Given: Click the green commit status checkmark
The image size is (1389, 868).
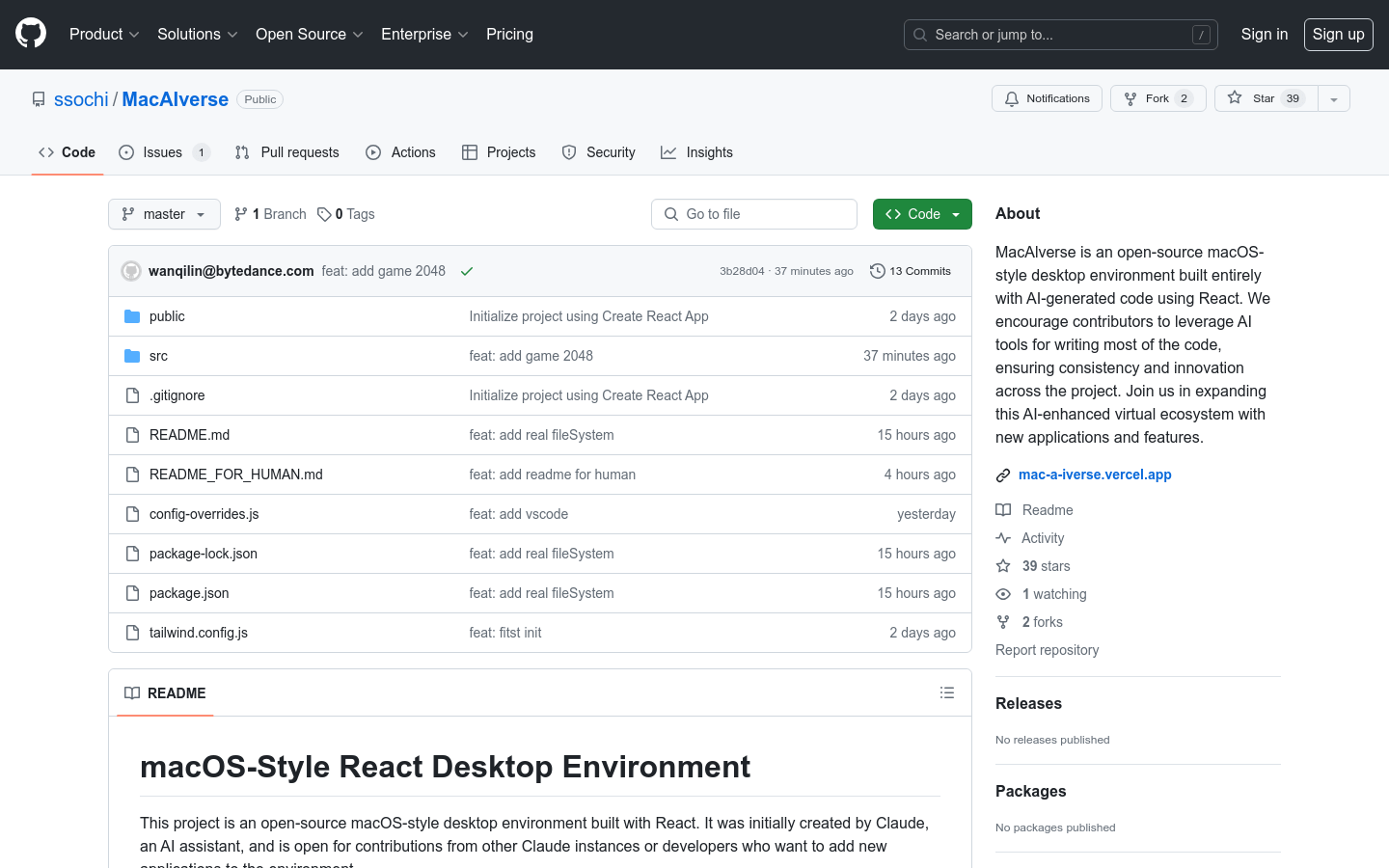Looking at the screenshot, I should (x=467, y=271).
